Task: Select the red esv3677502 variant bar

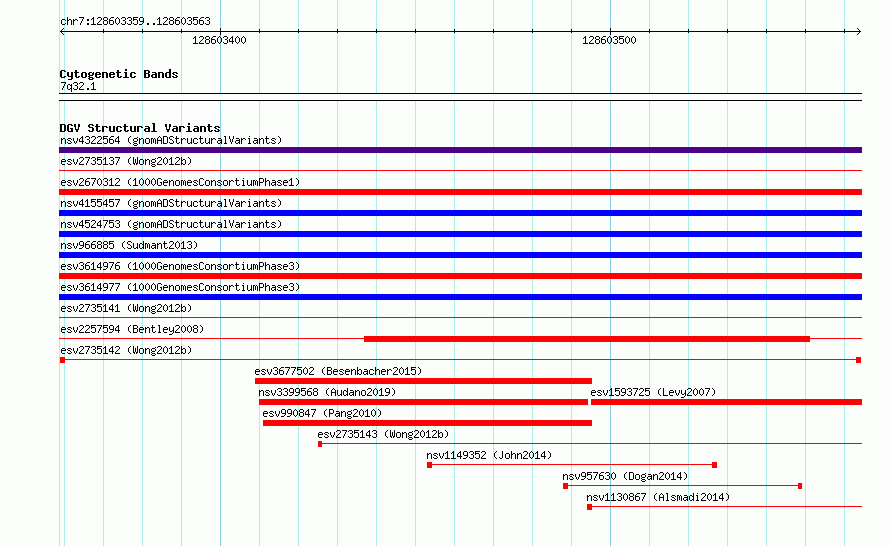Action: pyautogui.click(x=423, y=381)
